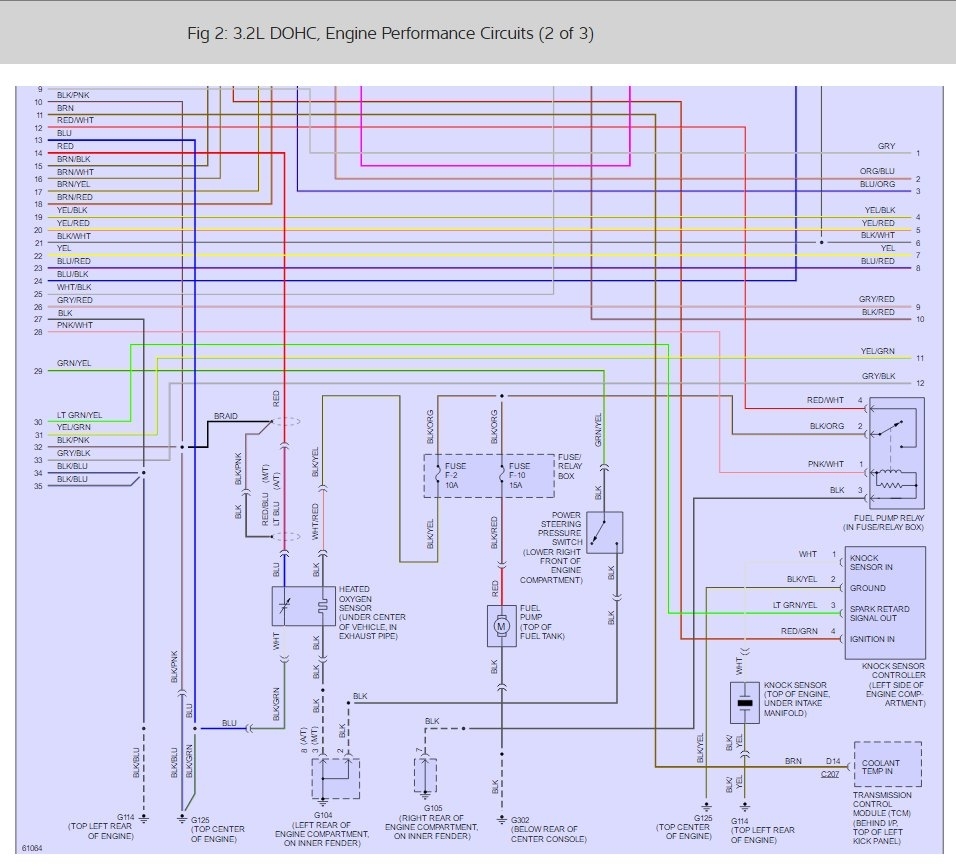Click the dashed Coolant Temp In box

[887, 764]
